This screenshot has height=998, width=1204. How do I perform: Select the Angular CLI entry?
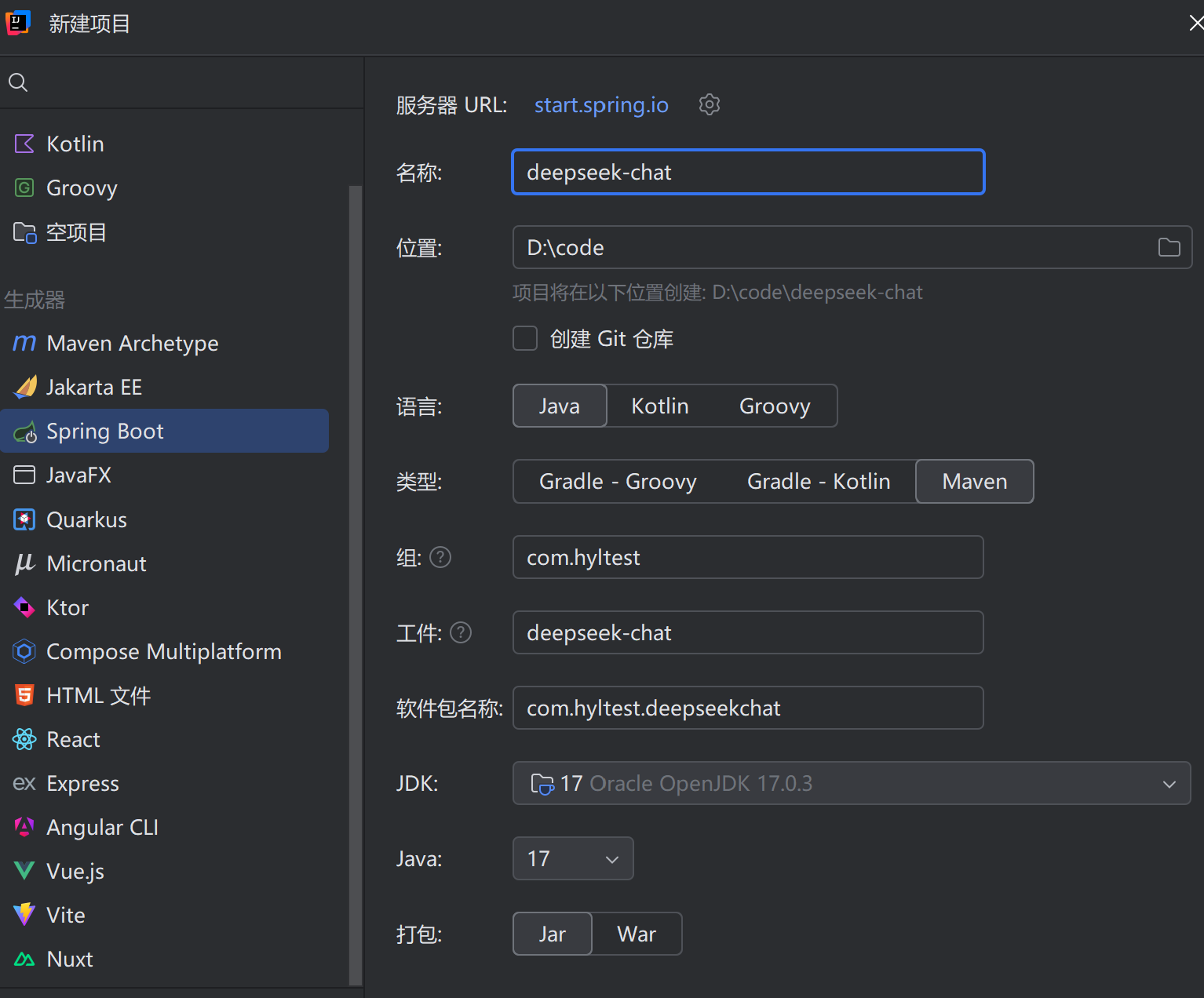[x=165, y=827]
